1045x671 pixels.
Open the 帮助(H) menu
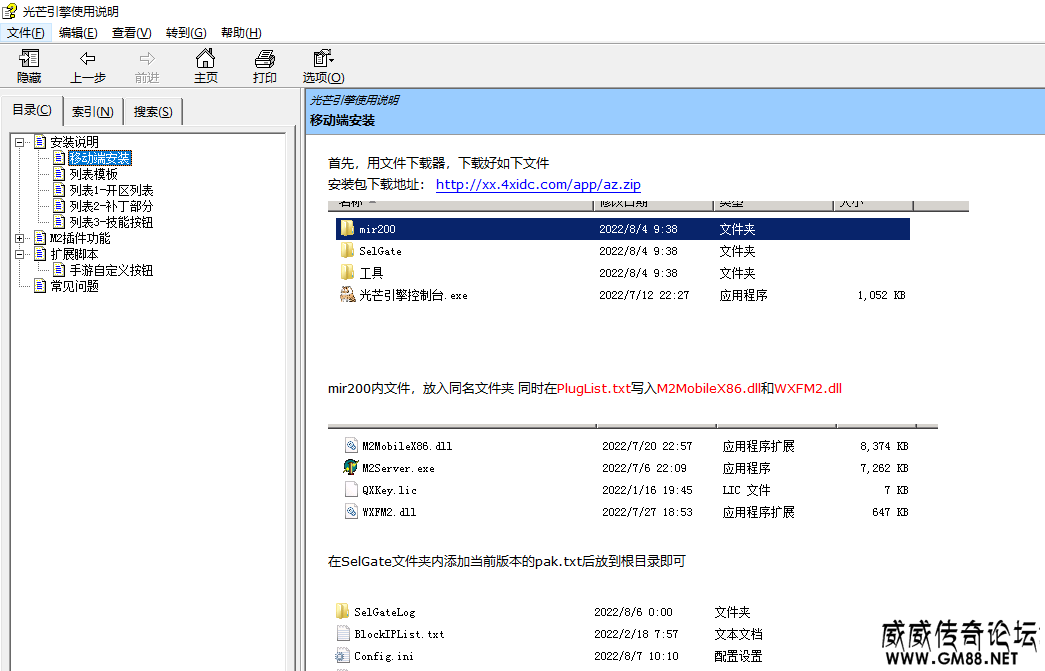tap(241, 33)
